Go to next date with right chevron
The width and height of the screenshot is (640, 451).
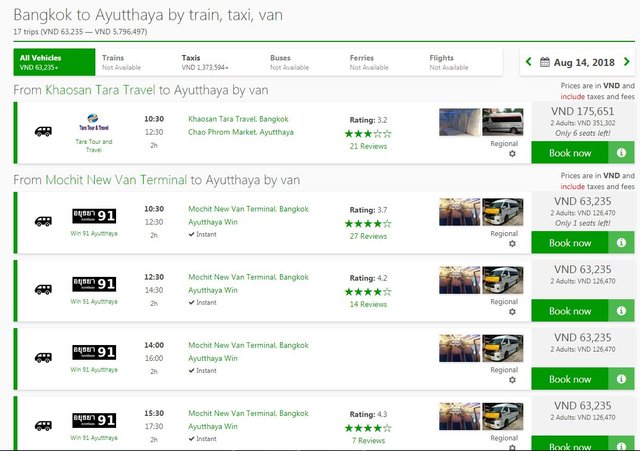click(x=627, y=62)
